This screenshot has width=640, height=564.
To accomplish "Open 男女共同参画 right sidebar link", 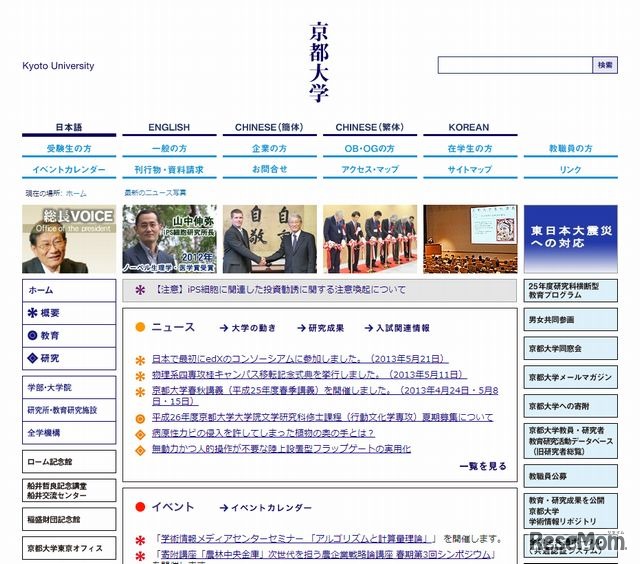I will pos(571,320).
